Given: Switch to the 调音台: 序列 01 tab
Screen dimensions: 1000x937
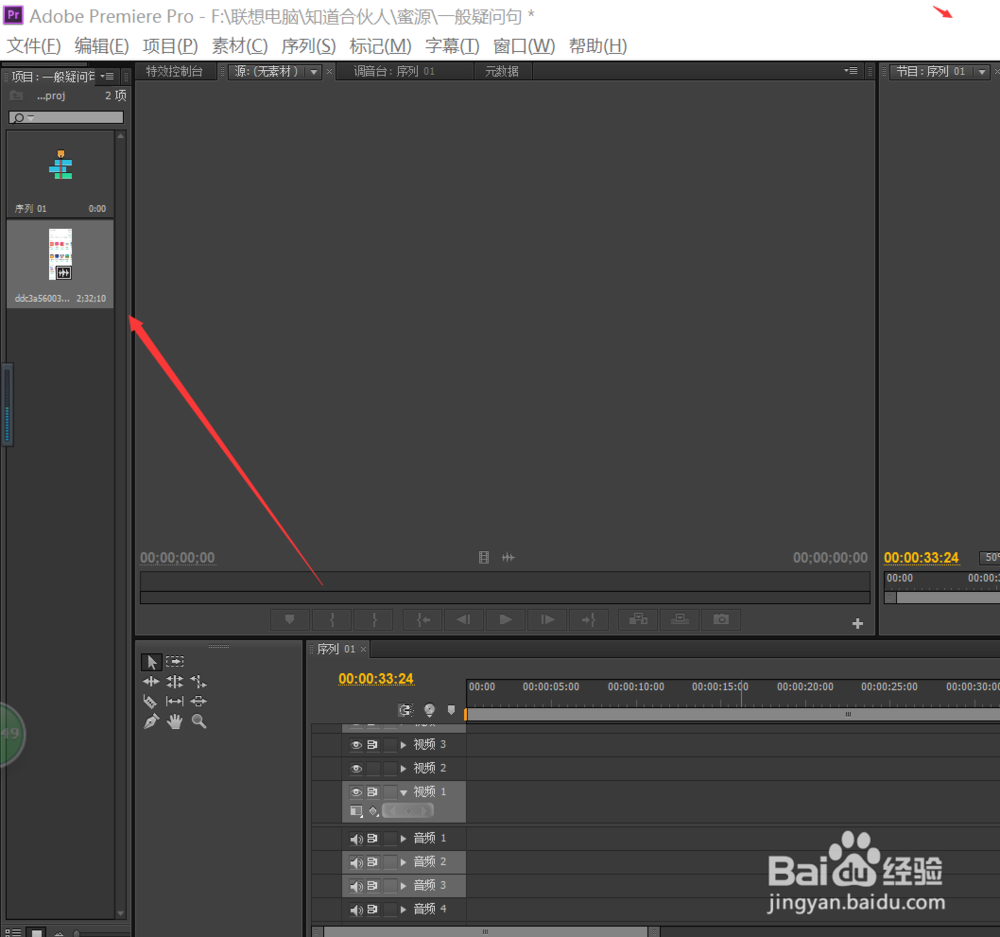Looking at the screenshot, I should coord(394,71).
